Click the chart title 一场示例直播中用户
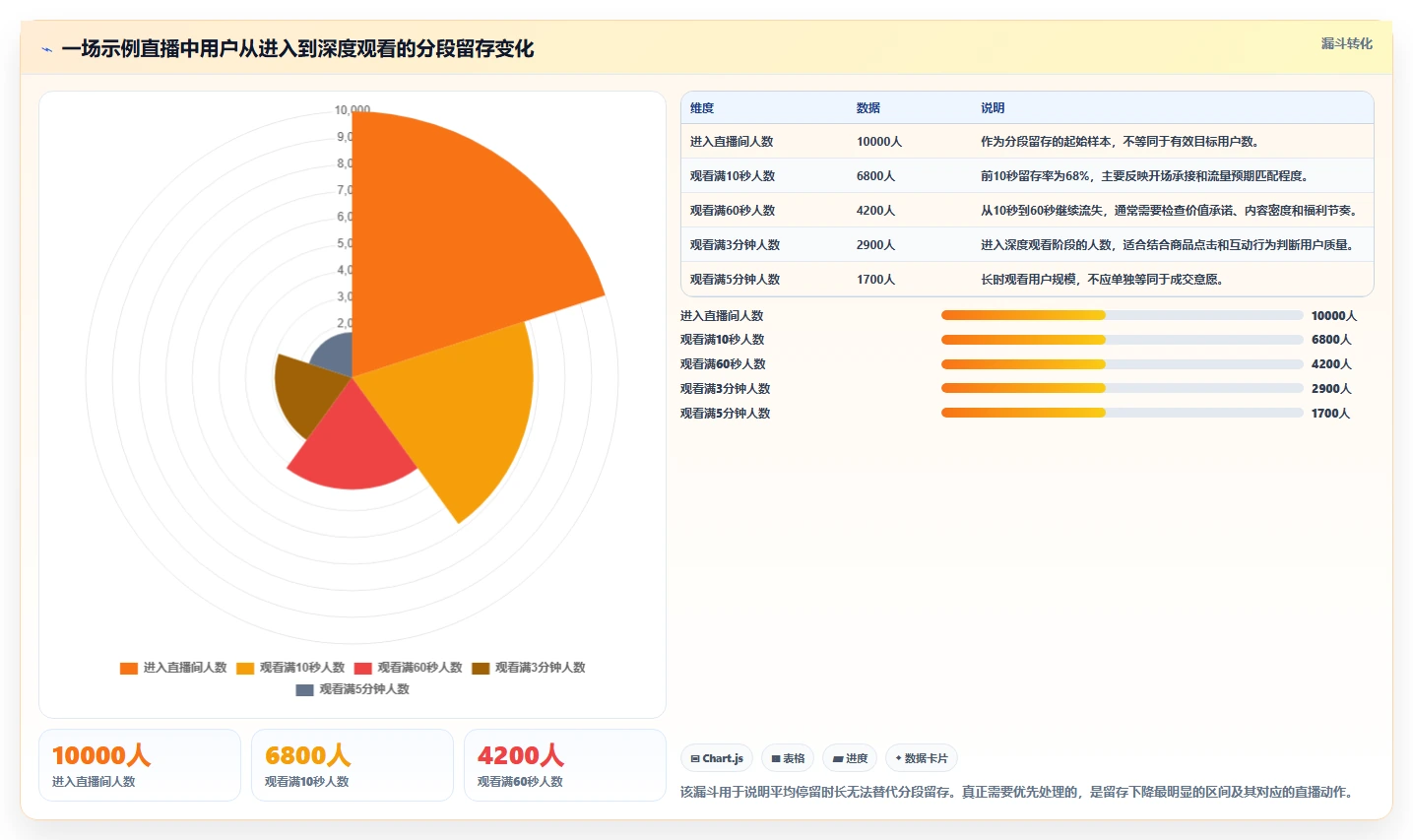 point(297,49)
